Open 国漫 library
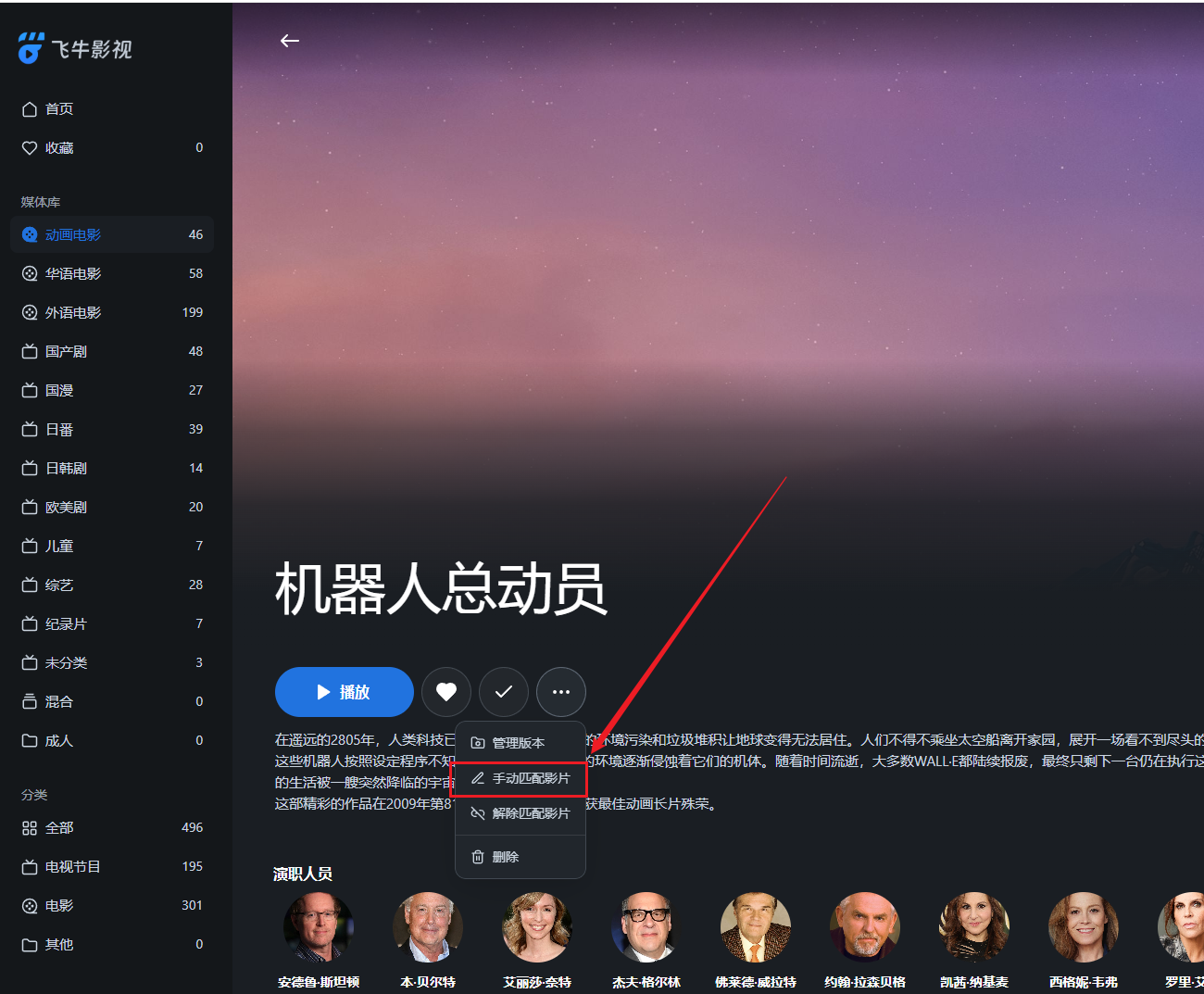The height and width of the screenshot is (994, 1204). (x=112, y=391)
